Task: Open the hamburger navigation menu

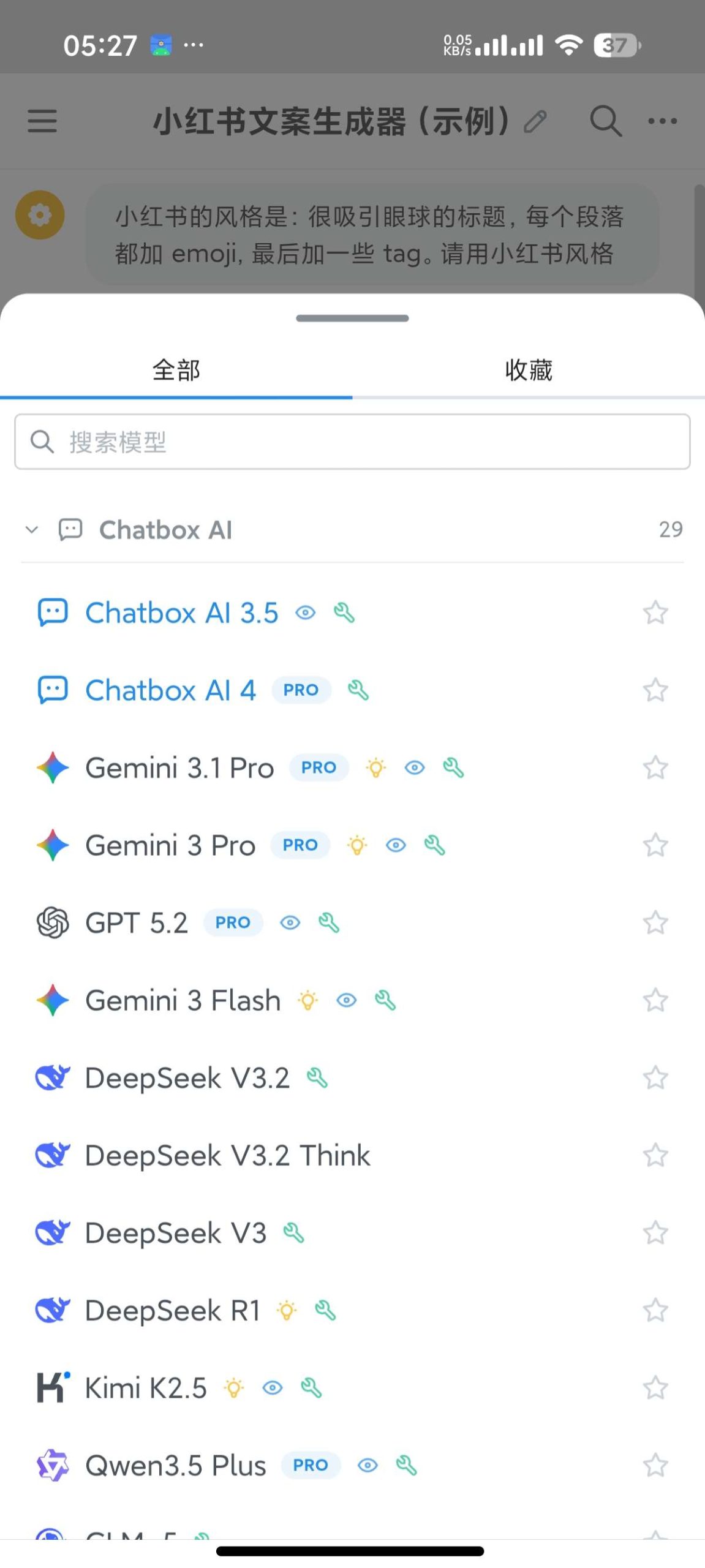Action: 42,121
